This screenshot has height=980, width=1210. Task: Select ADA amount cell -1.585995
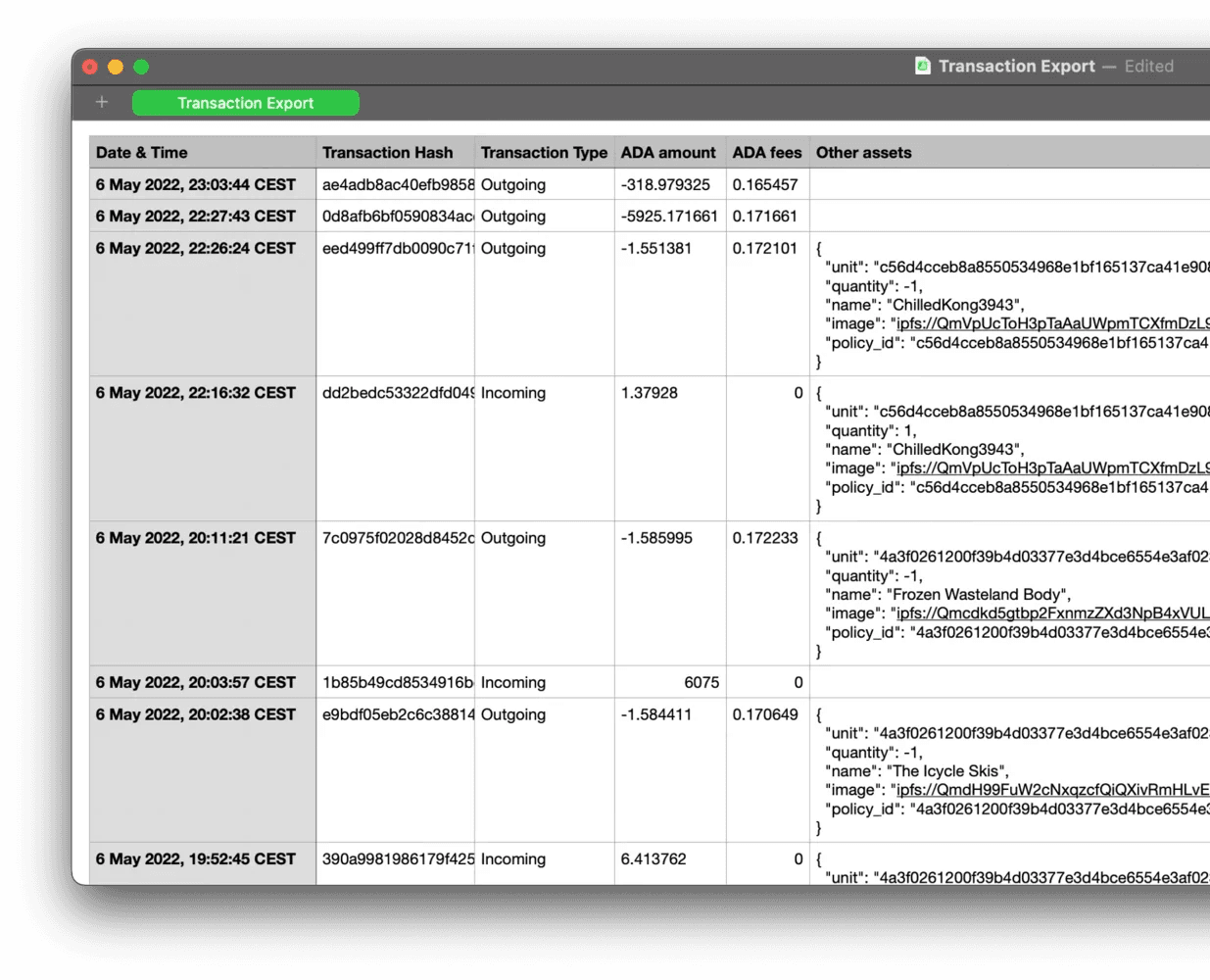pos(670,594)
